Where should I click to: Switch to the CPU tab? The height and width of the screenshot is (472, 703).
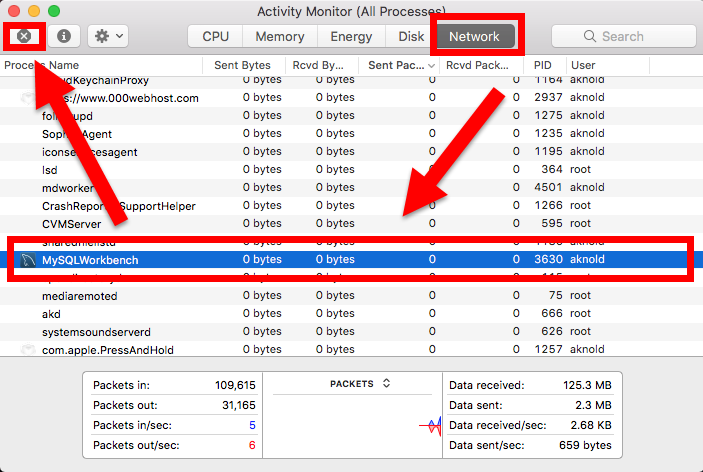point(216,36)
